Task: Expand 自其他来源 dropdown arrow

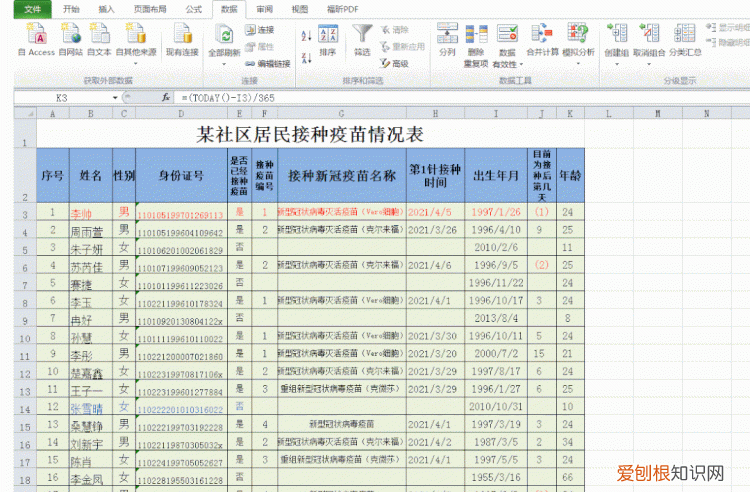Action: tap(136, 63)
